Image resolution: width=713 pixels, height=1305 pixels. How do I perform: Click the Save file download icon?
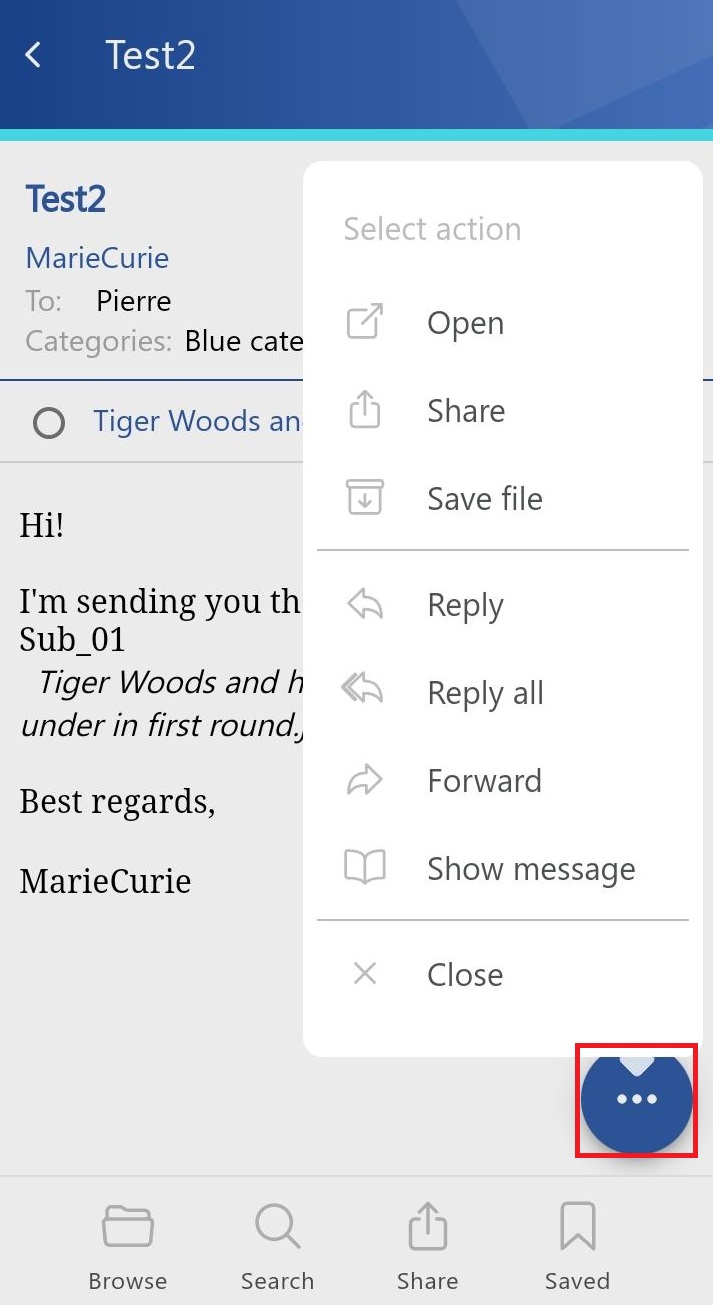365,497
